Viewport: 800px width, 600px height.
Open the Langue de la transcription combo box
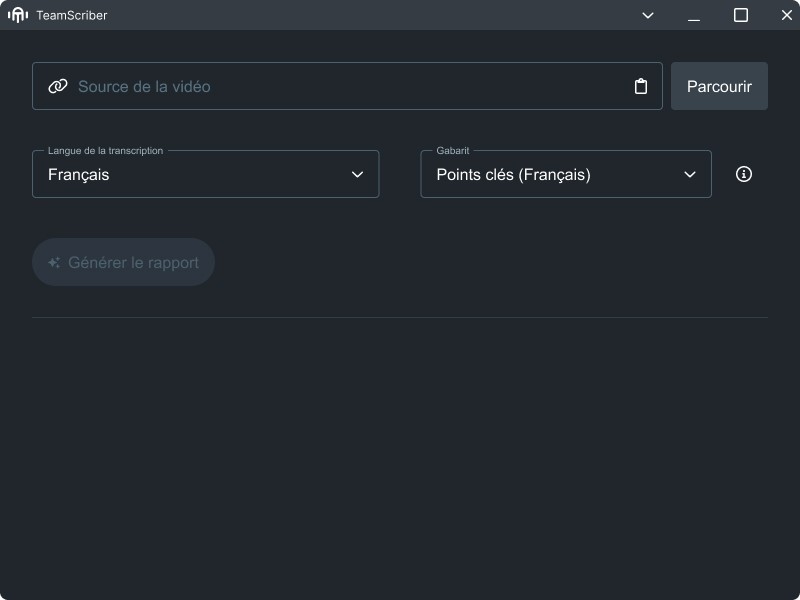coord(205,174)
